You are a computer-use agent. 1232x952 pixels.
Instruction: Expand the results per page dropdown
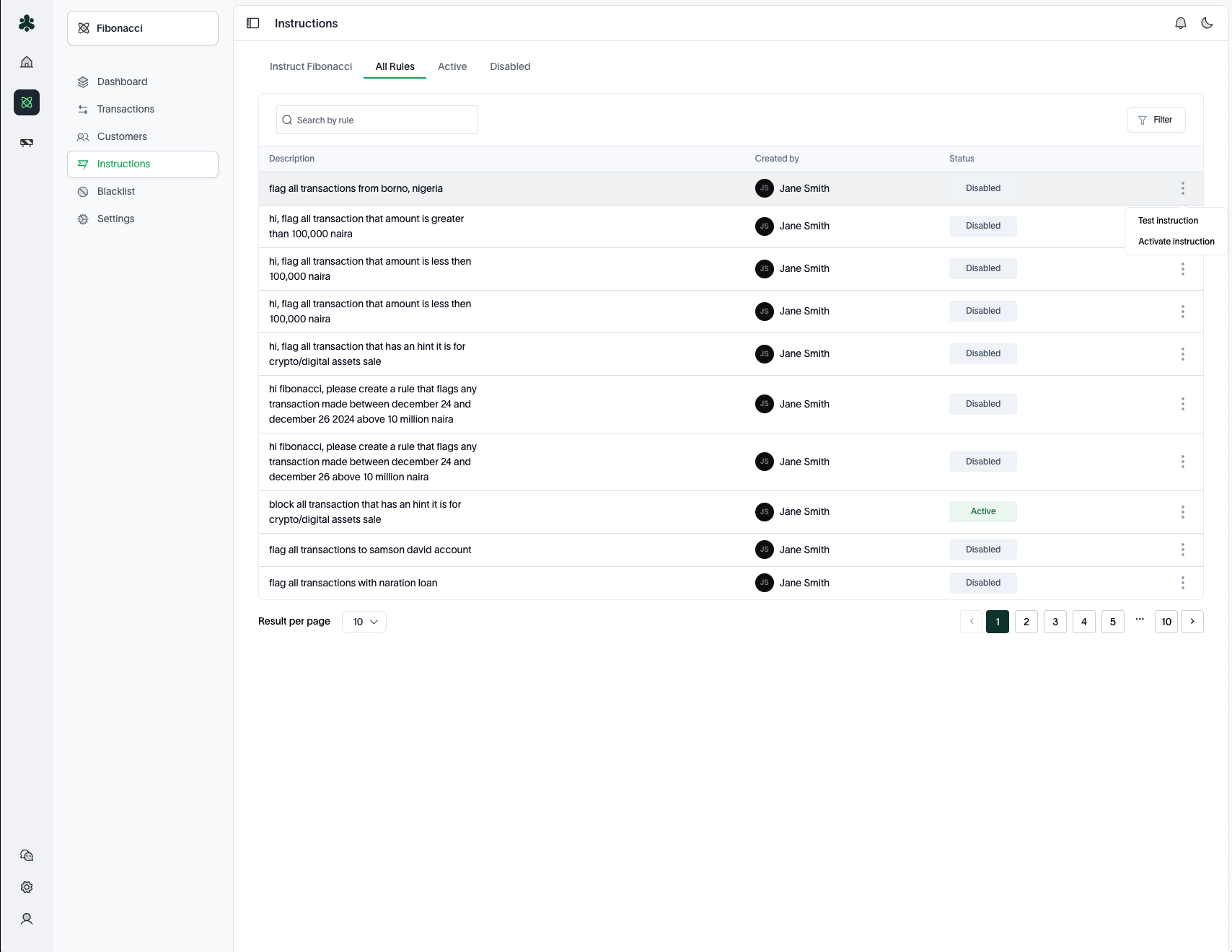coord(364,622)
